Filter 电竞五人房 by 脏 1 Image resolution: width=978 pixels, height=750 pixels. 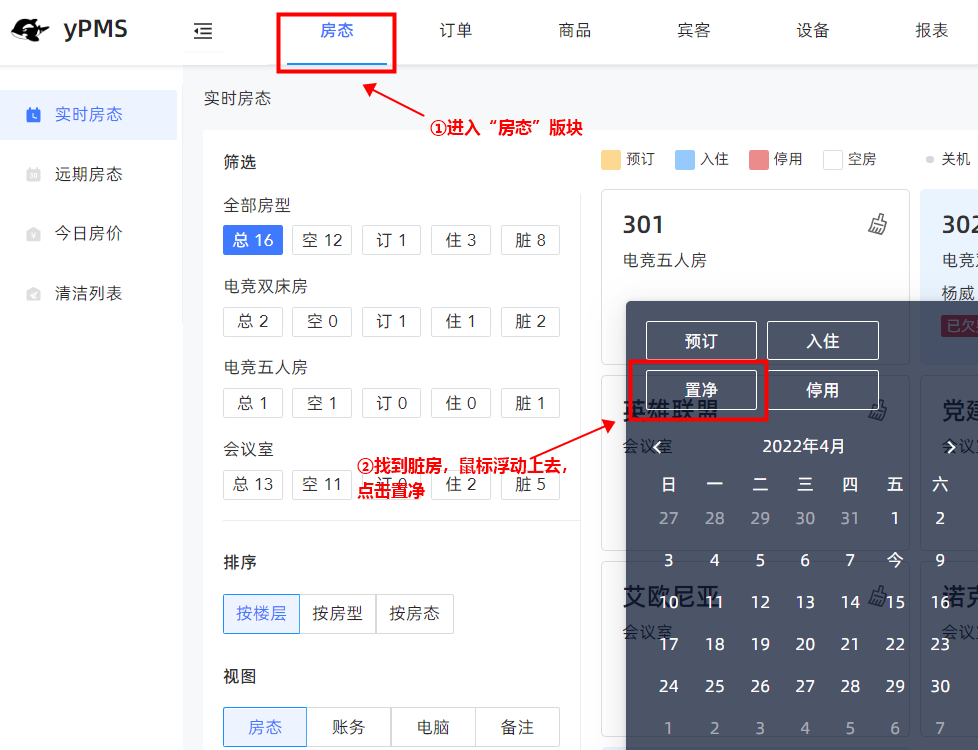coord(530,403)
